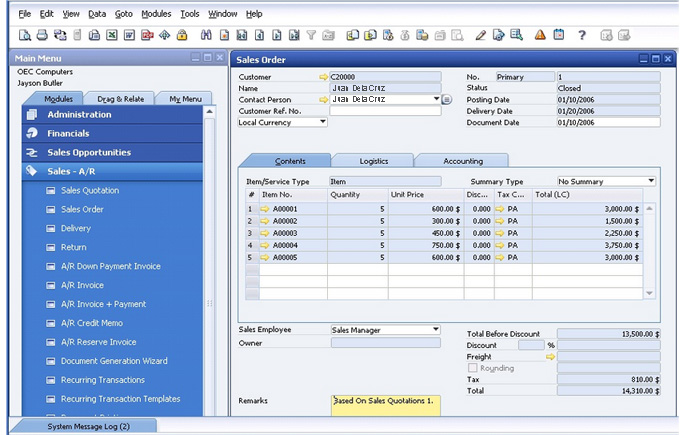Viewport: 687px width, 435px height.
Task: Open the Sales Opportunities module
Action: pos(89,153)
